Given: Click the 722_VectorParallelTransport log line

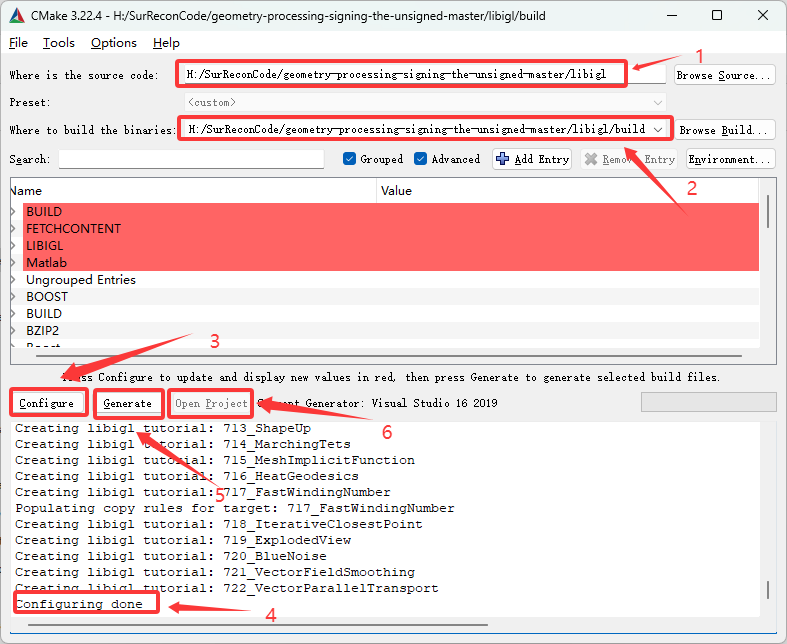Looking at the screenshot, I should point(226,588).
